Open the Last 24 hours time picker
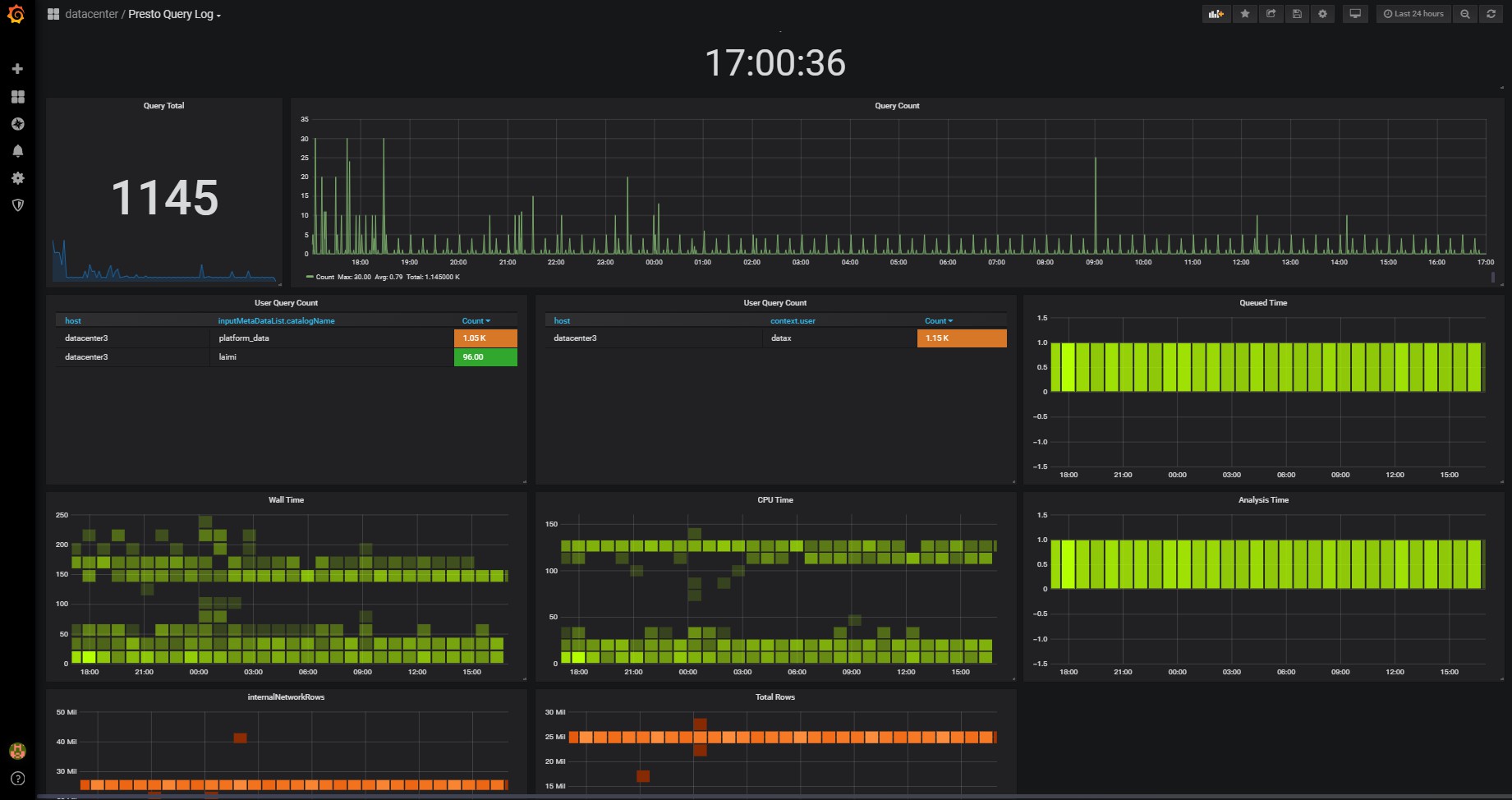1512x800 pixels. point(1413,14)
